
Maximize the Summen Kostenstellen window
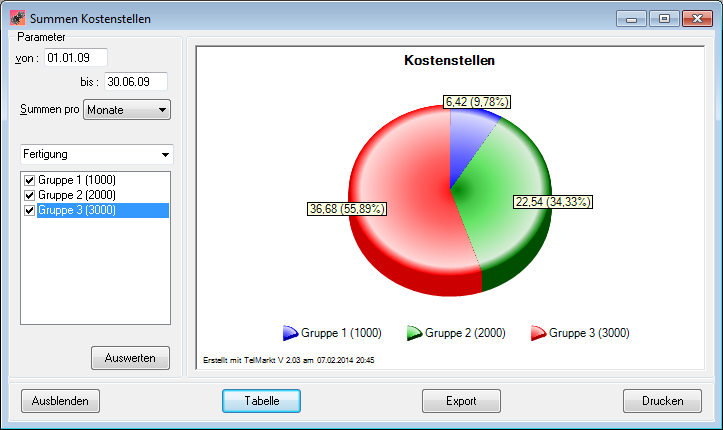[662, 17]
